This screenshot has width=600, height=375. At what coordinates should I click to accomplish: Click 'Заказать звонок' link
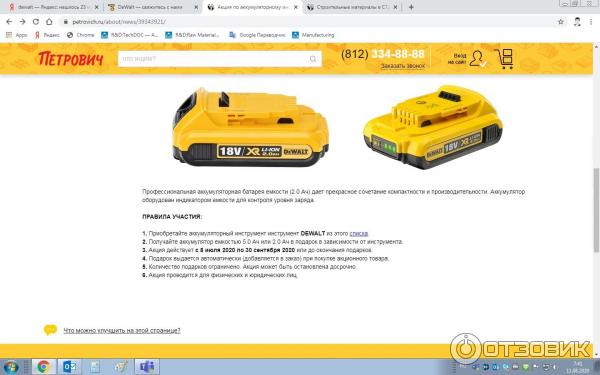(x=403, y=66)
